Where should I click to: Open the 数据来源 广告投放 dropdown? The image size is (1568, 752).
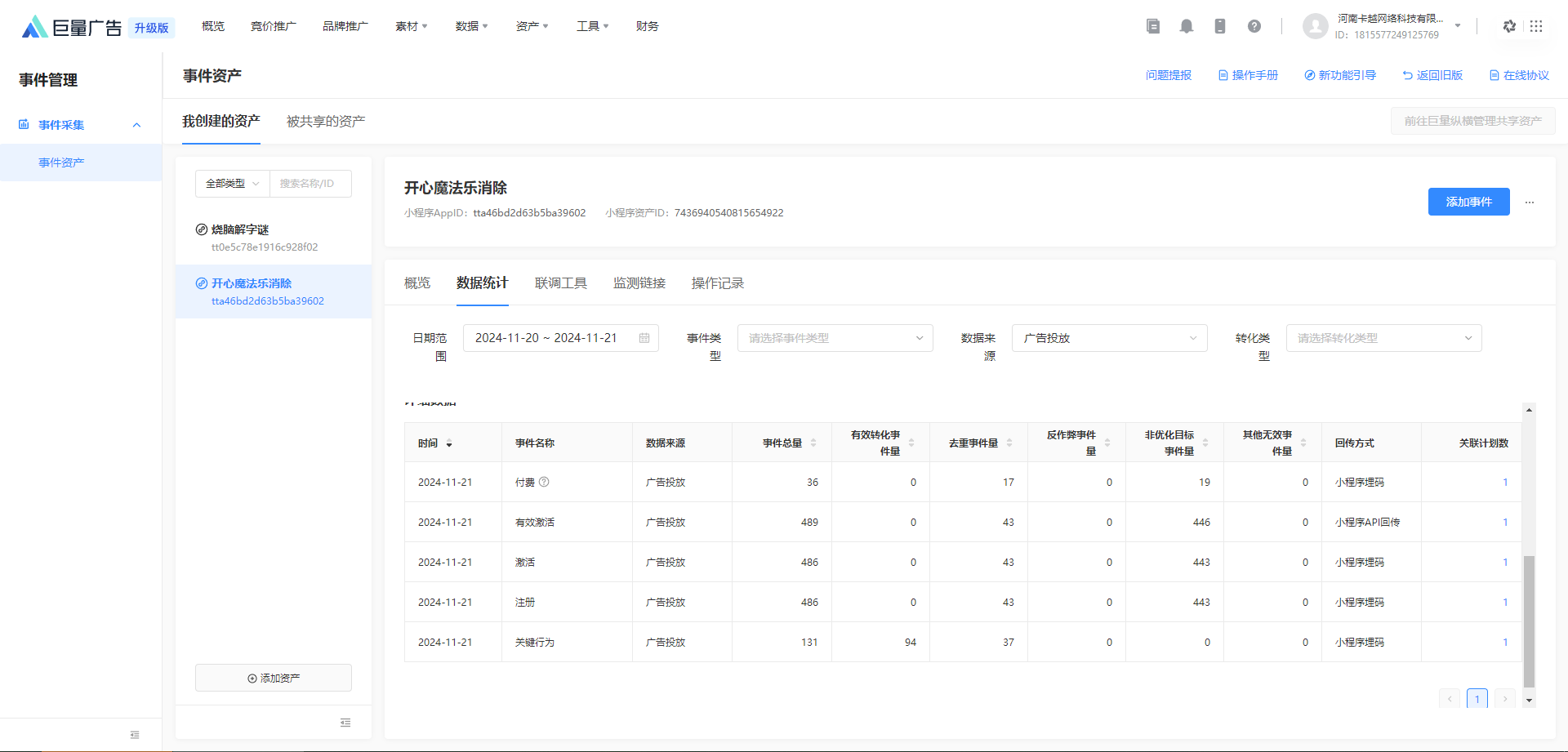click(1110, 338)
